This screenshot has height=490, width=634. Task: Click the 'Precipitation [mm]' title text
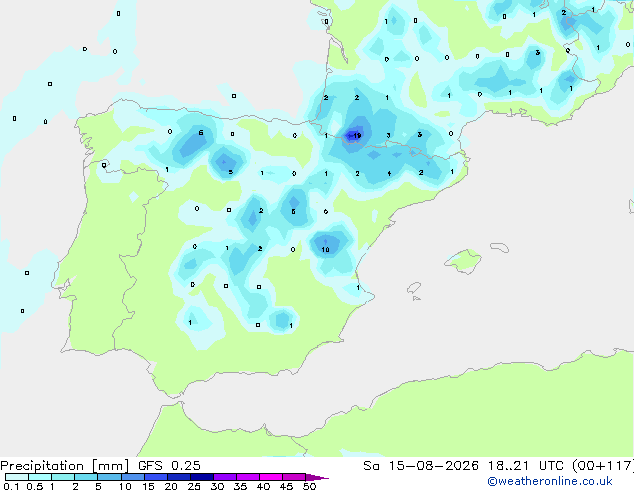pyautogui.click(x=65, y=466)
